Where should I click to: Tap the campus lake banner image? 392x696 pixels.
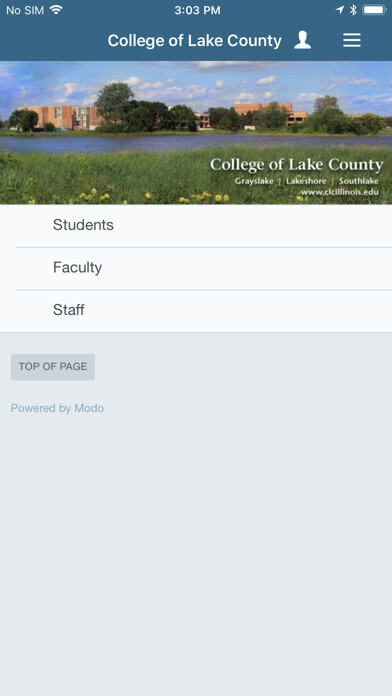point(196,132)
